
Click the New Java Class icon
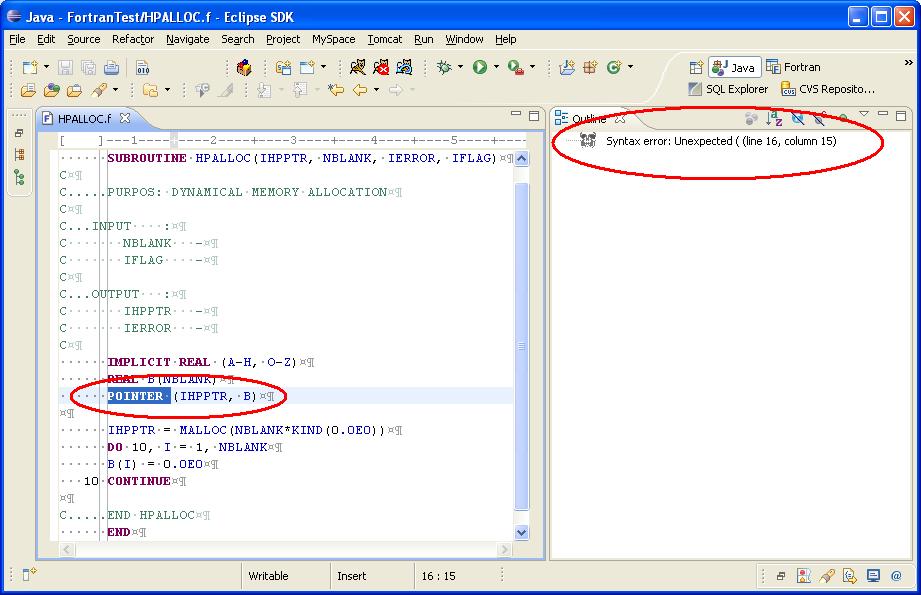pos(614,68)
